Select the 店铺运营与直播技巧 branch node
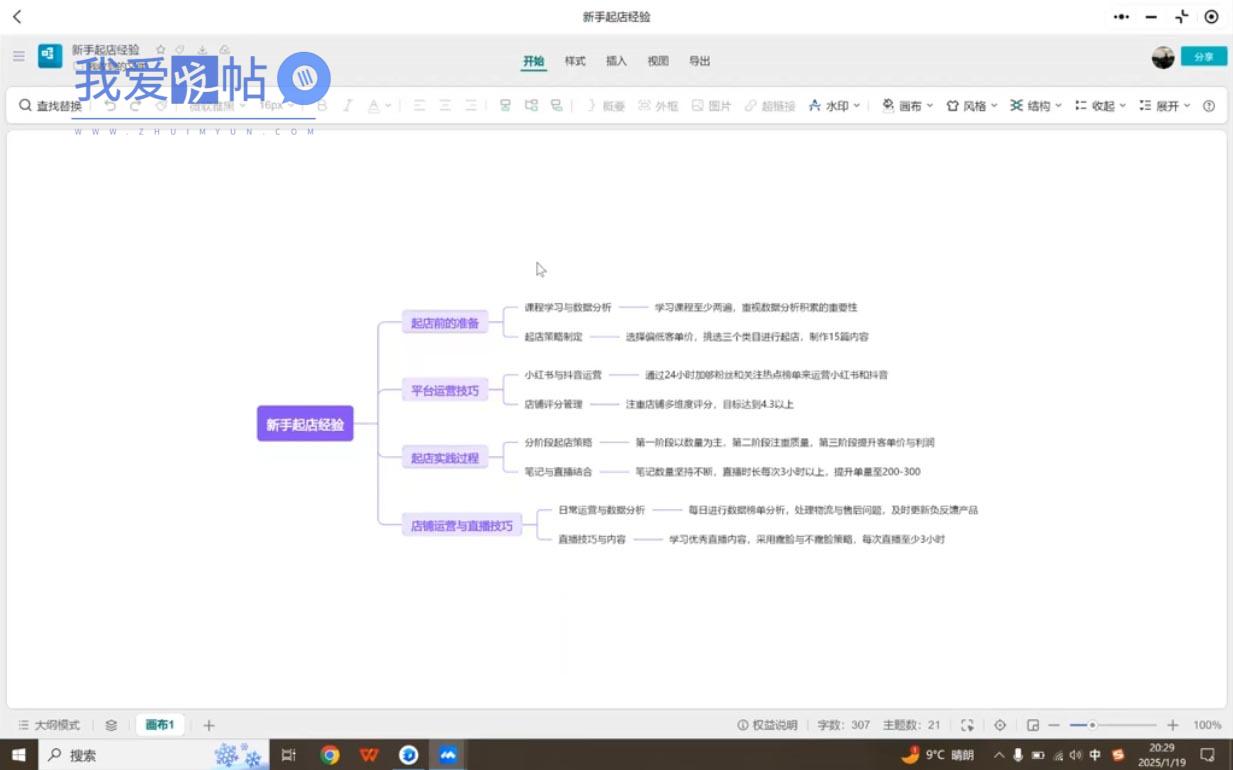Image resolution: width=1233 pixels, height=770 pixels. pyautogui.click(x=462, y=525)
